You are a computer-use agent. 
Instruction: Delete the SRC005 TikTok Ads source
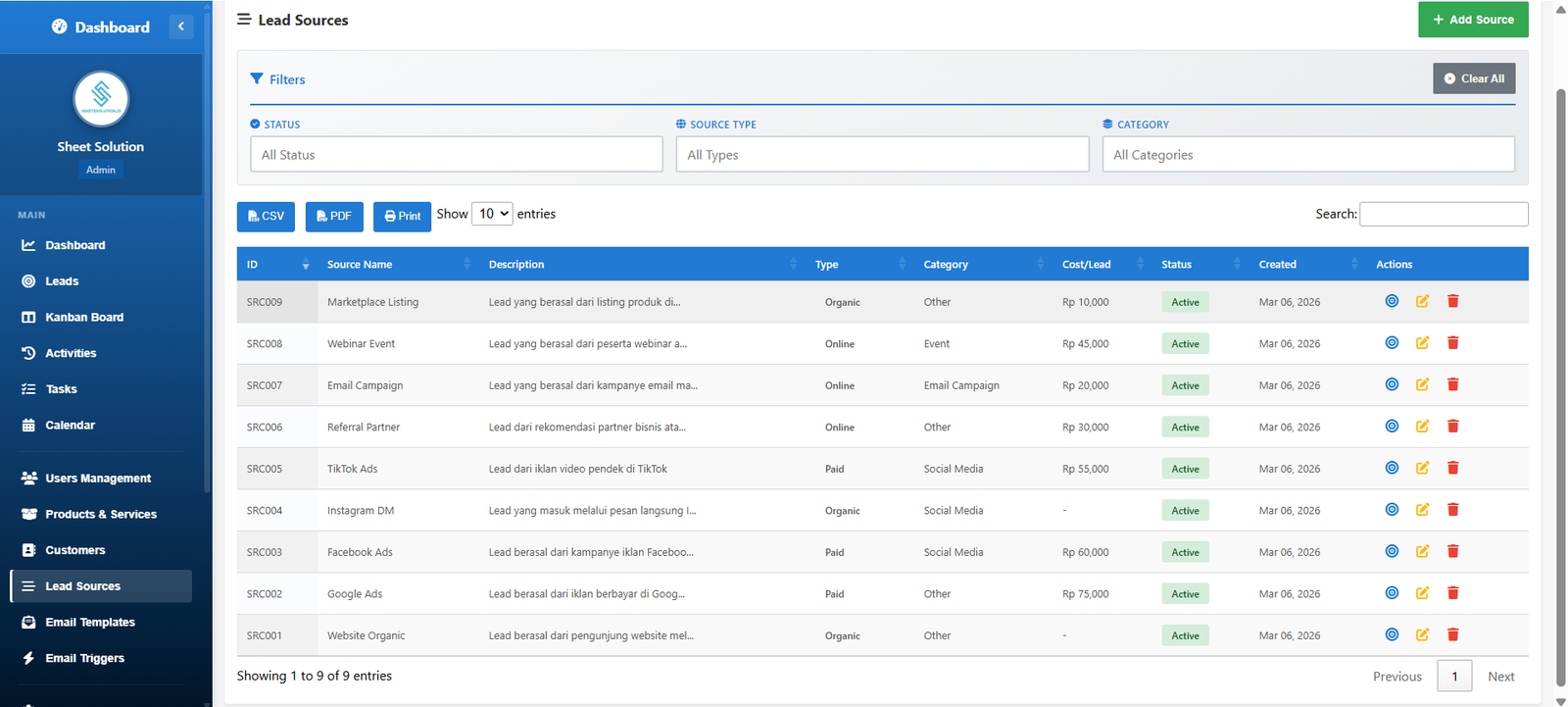point(1453,468)
